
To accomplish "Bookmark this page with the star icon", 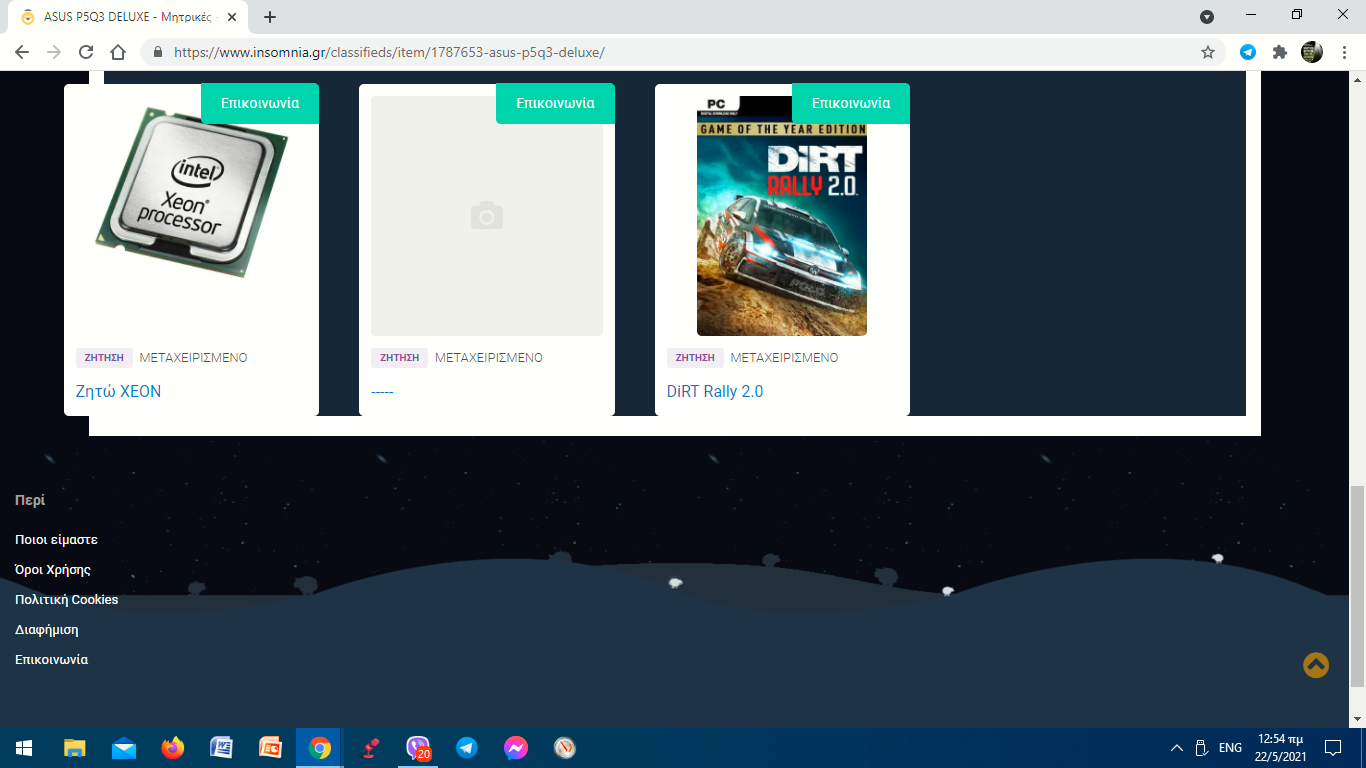I will [1207, 52].
